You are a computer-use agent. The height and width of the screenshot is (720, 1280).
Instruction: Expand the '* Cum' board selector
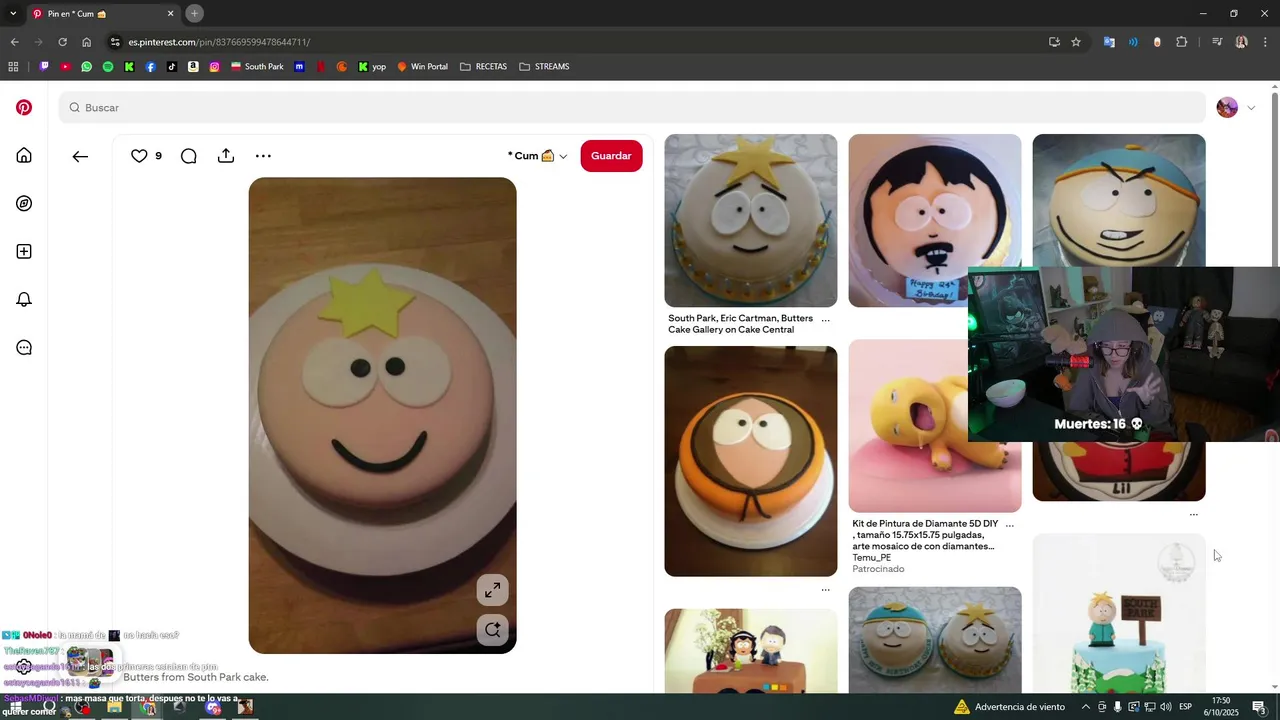[538, 156]
